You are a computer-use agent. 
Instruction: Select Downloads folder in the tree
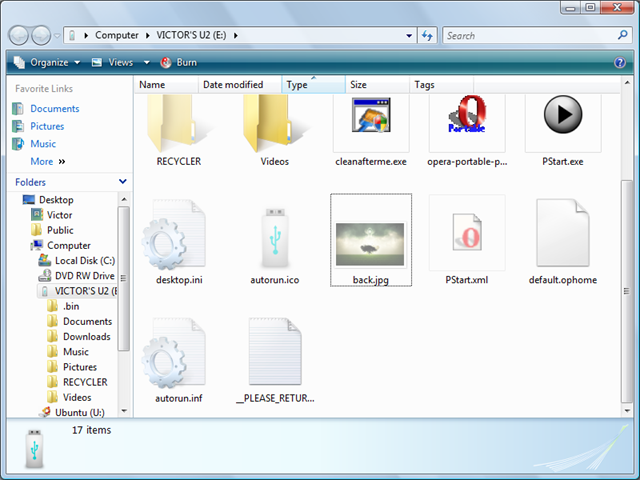click(x=87, y=337)
